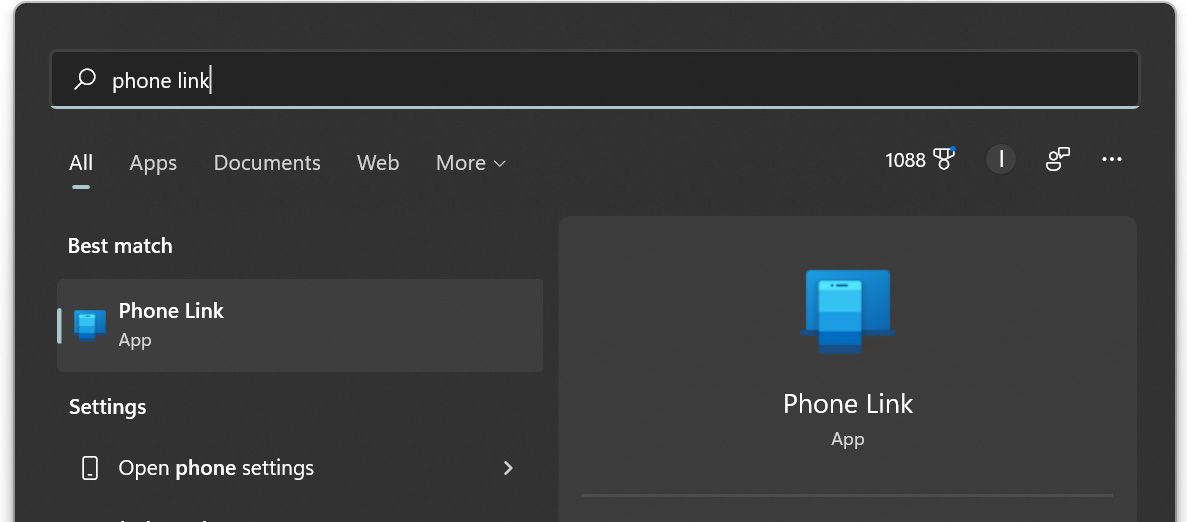The height and width of the screenshot is (522, 1187).
Task: Expand the Open phone settings chevron
Action: [509, 468]
